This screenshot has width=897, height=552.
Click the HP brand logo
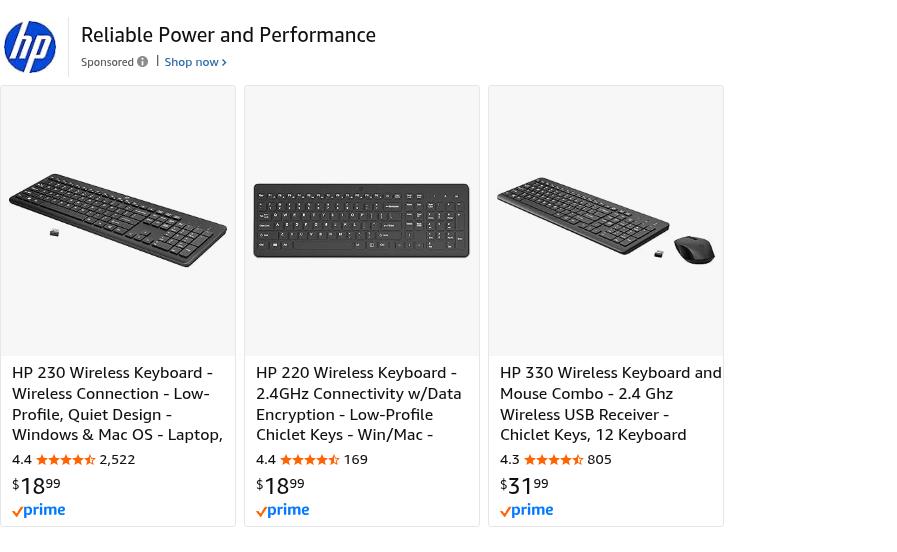[30, 47]
